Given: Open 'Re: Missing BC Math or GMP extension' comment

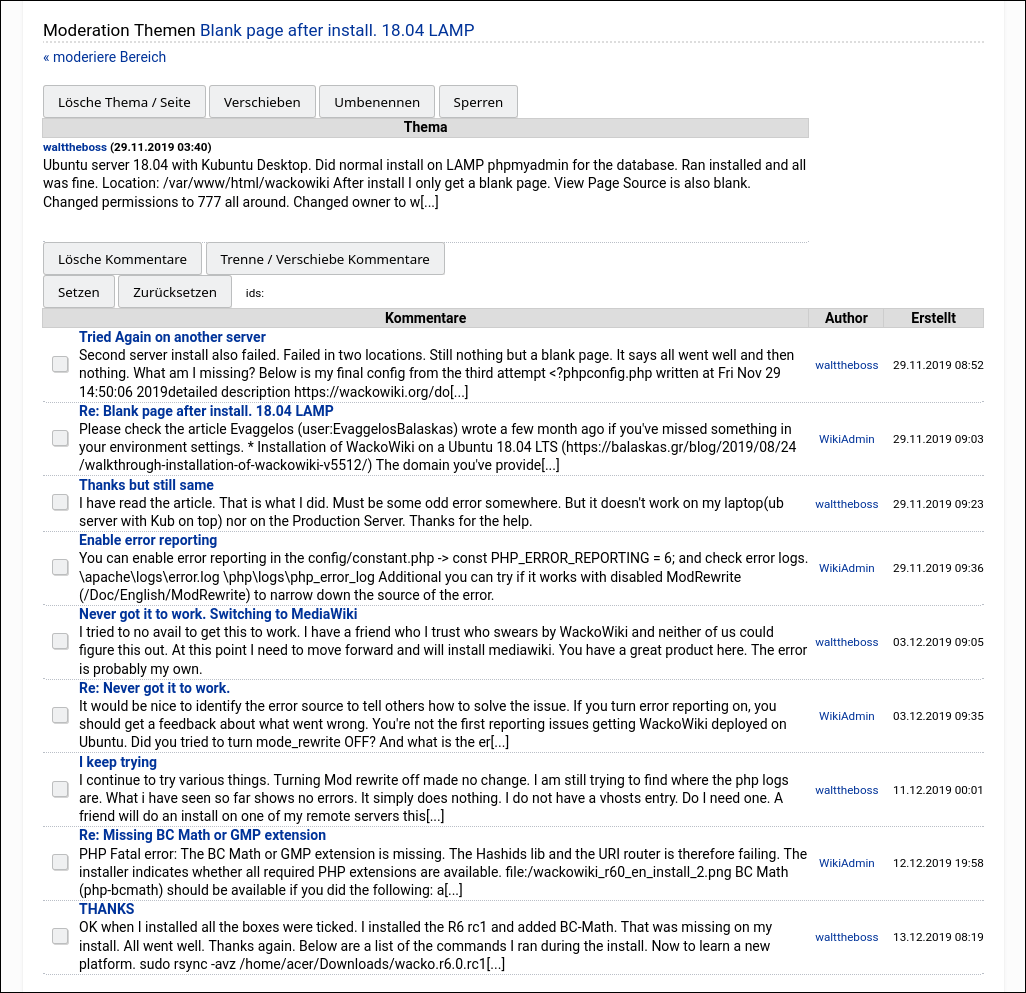Looking at the screenshot, I should pos(202,835).
